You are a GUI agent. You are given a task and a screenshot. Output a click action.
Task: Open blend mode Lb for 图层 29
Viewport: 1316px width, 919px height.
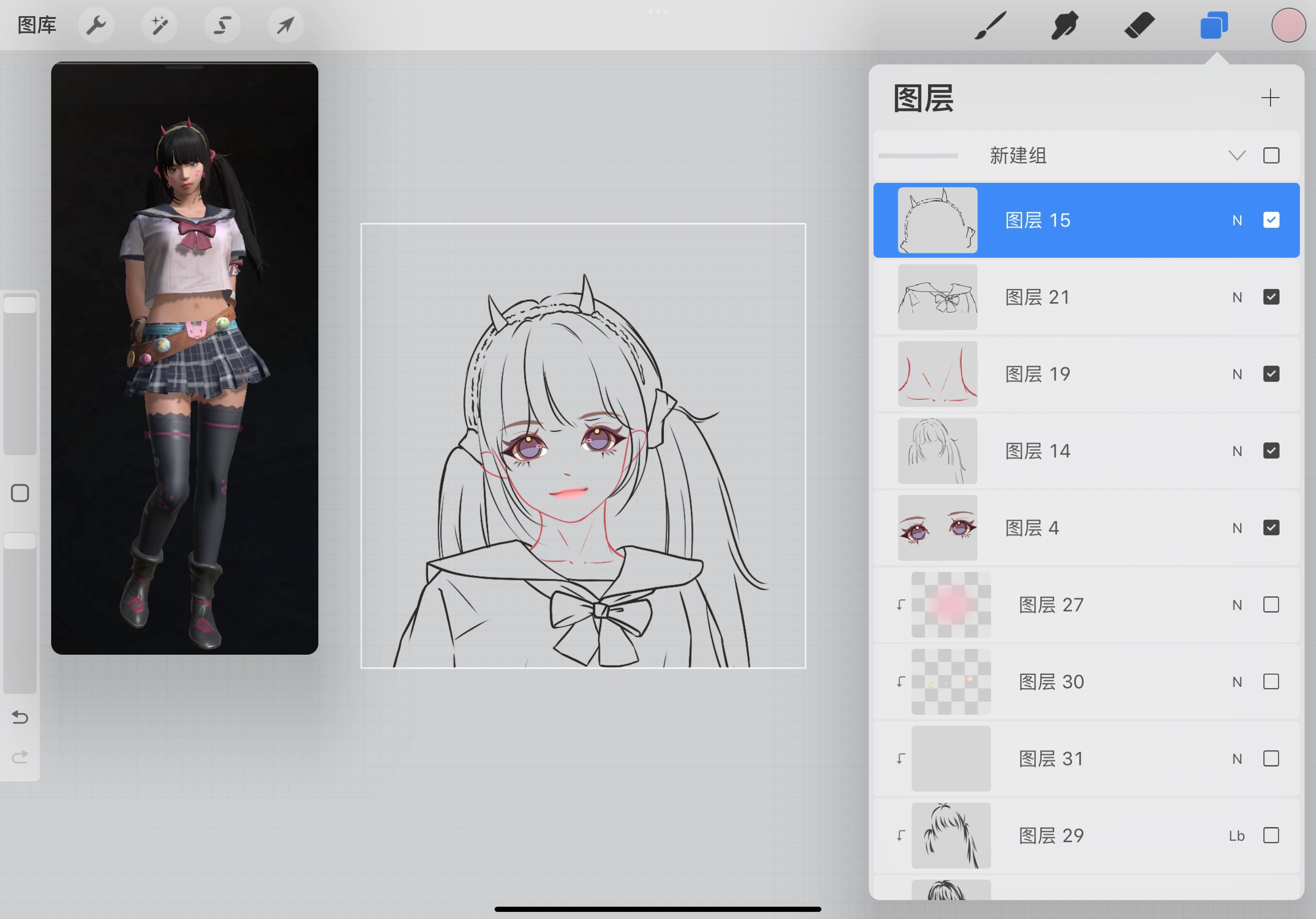pyautogui.click(x=1236, y=835)
